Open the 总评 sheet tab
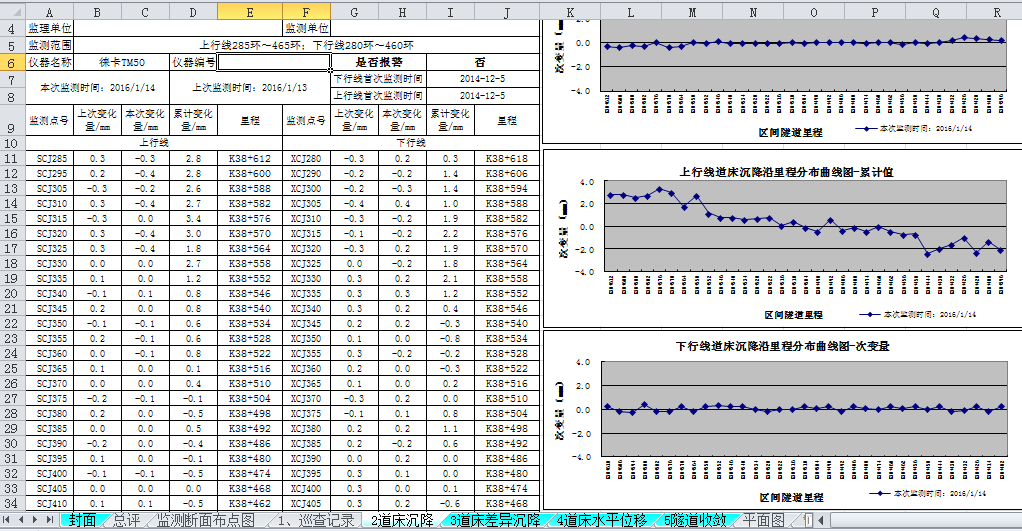Viewport: 1022px width, 531px height. [x=126, y=520]
